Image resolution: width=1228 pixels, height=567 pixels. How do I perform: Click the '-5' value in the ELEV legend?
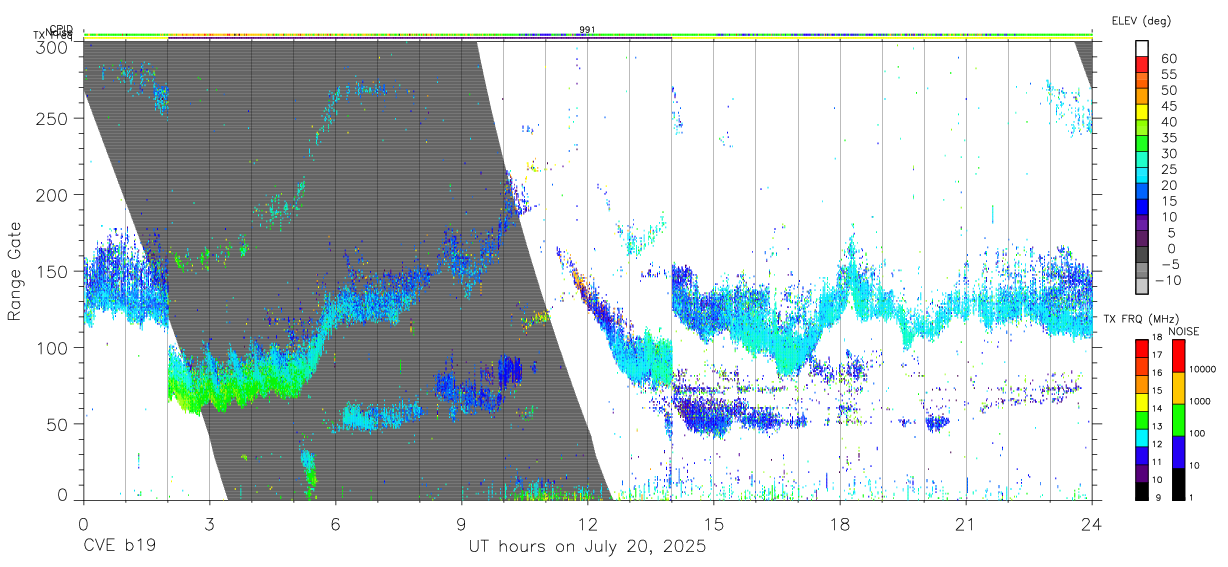tap(1169, 263)
